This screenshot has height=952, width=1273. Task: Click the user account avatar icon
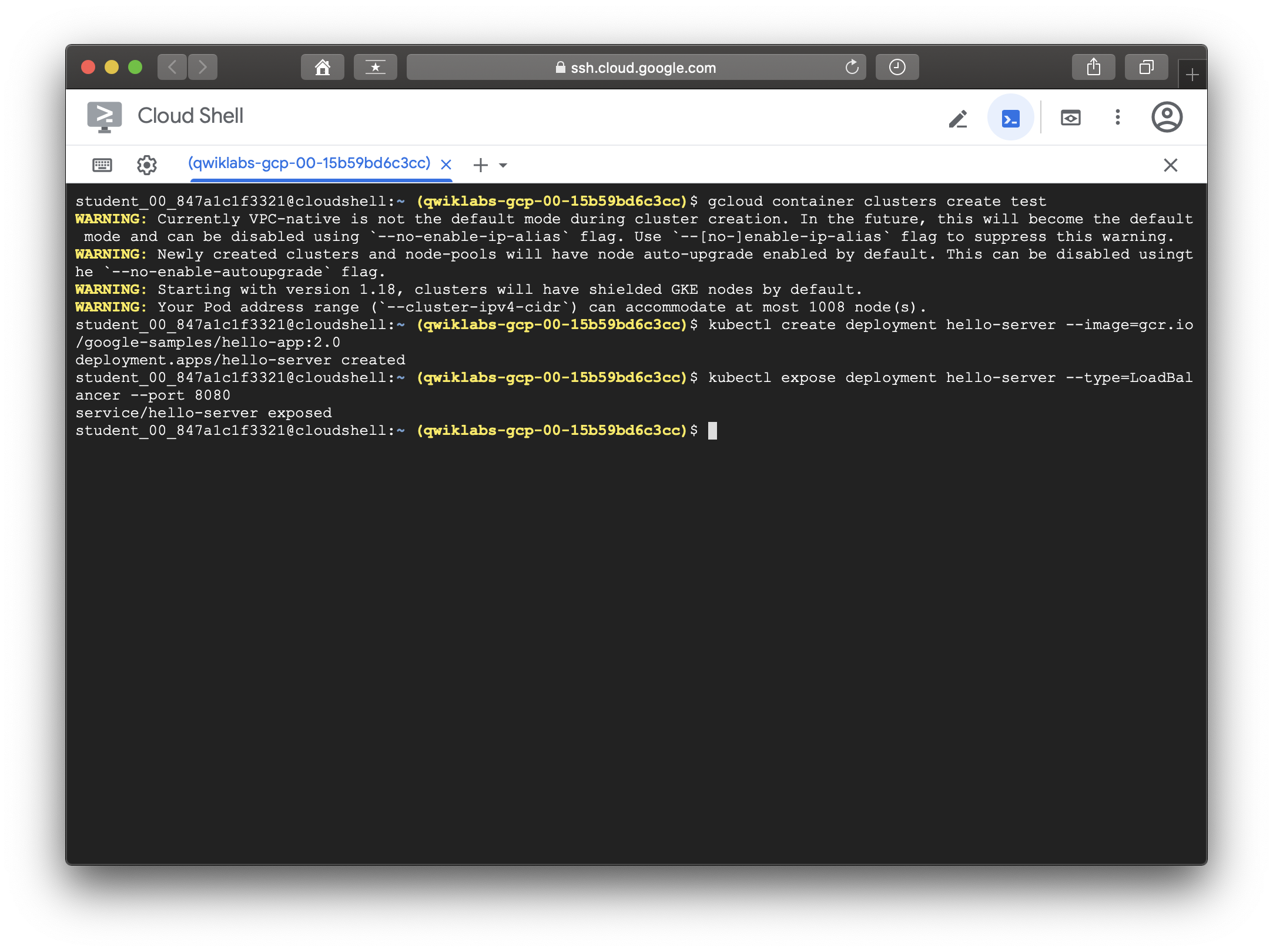pos(1167,117)
